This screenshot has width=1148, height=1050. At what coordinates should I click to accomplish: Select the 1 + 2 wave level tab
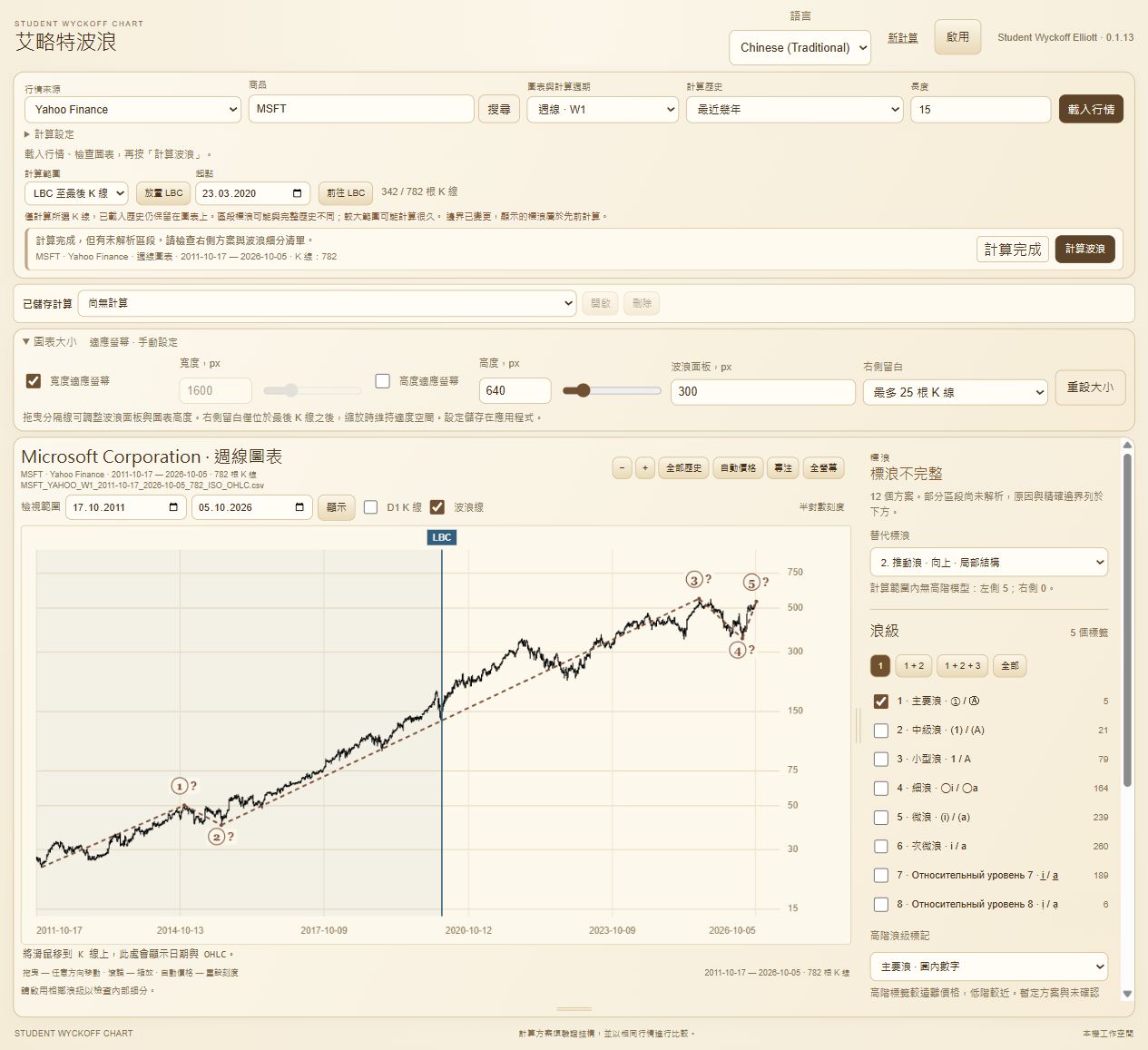point(914,666)
